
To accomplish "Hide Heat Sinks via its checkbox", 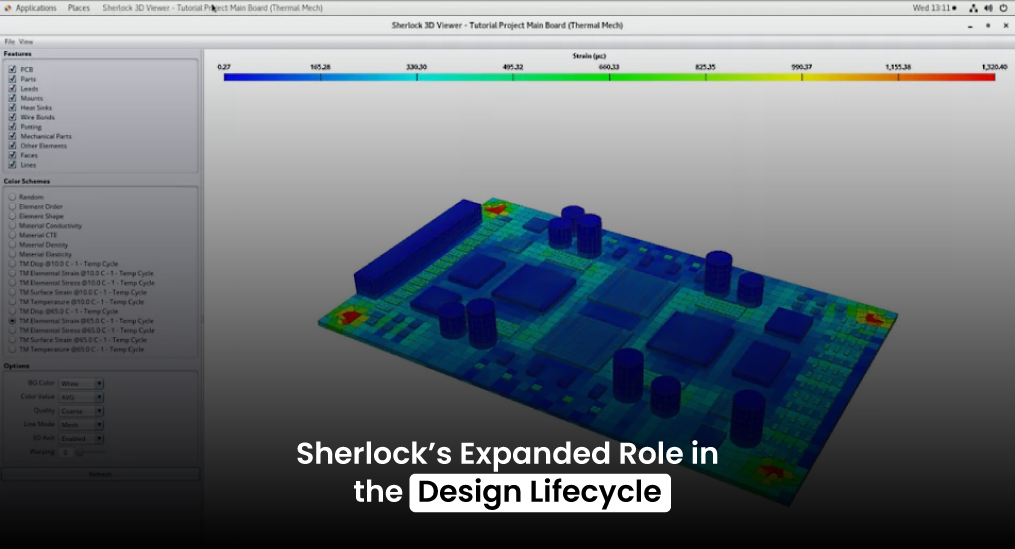I will [x=12, y=107].
